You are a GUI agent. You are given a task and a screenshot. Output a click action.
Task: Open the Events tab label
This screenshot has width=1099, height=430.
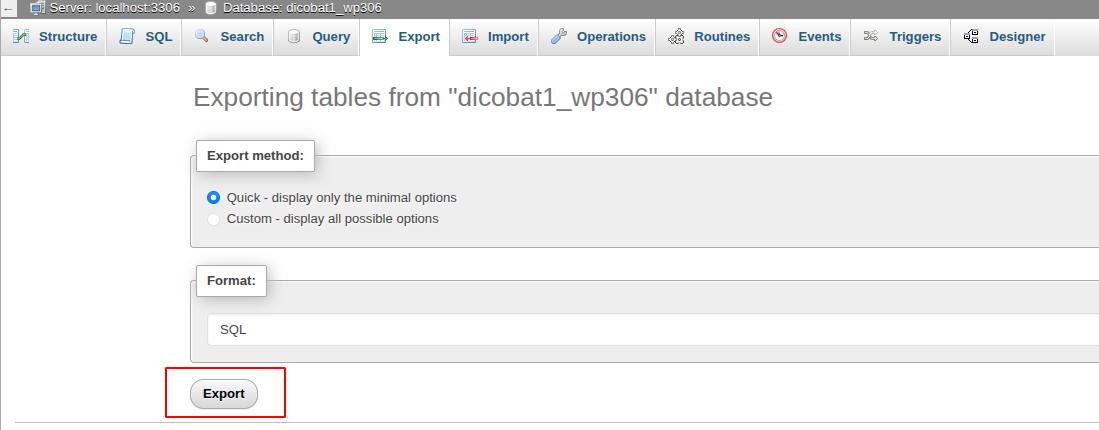(x=820, y=36)
